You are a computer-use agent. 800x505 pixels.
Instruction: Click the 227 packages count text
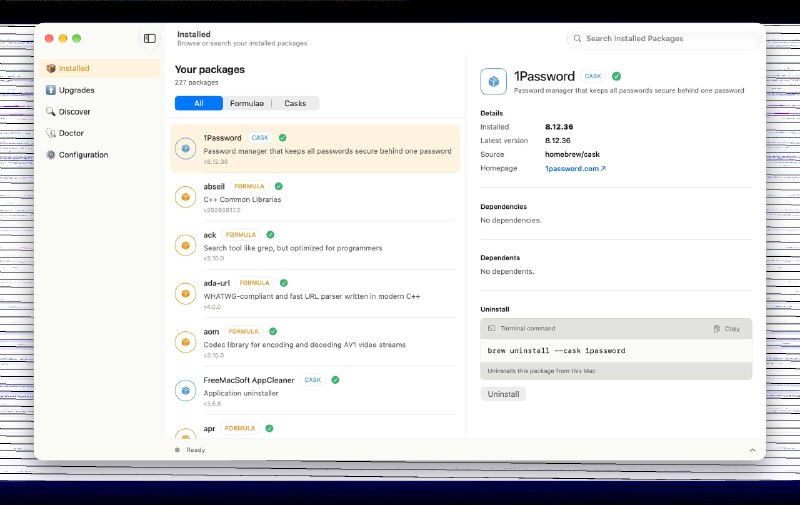[x=196, y=83]
